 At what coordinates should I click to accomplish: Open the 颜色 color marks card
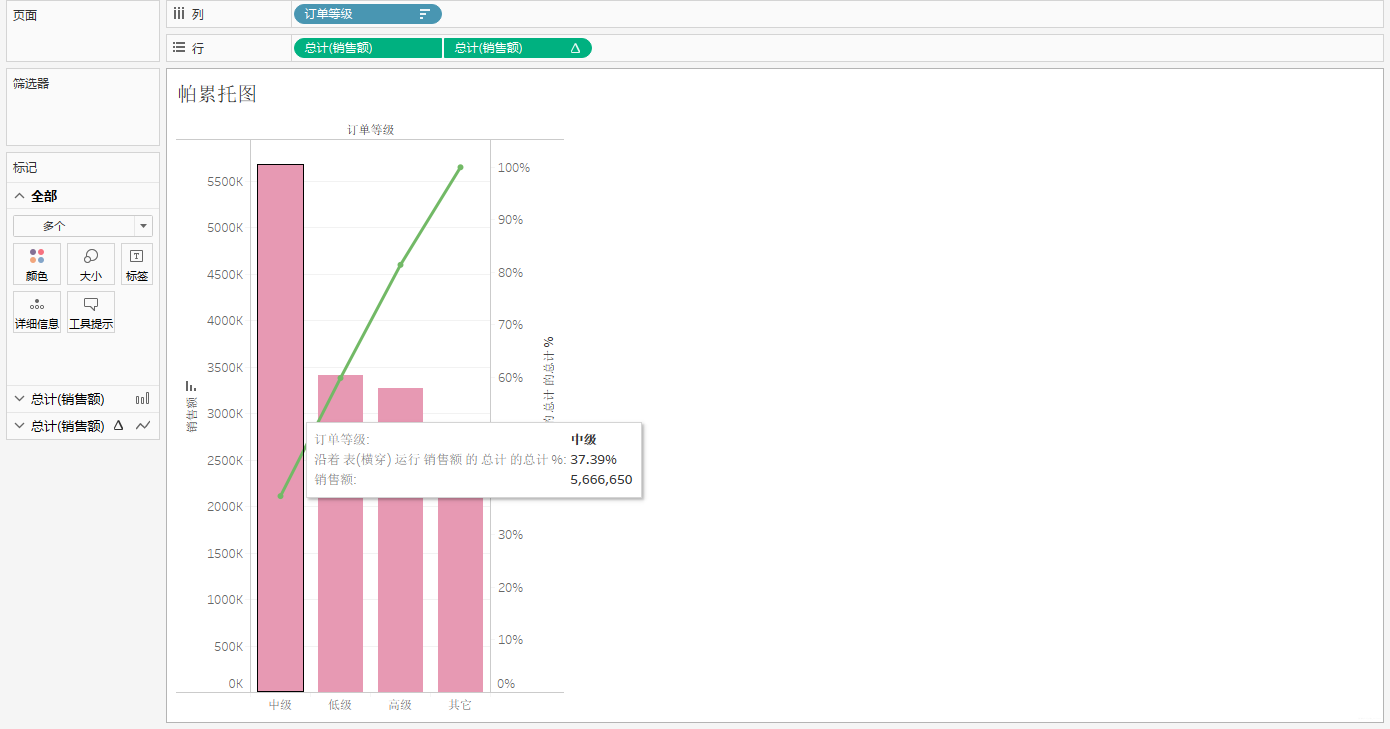pos(37,264)
